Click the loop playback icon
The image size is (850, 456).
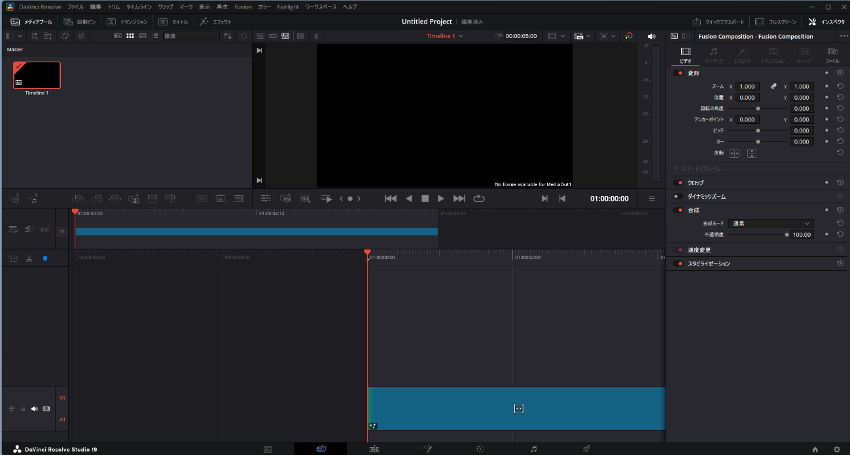pyautogui.click(x=479, y=198)
